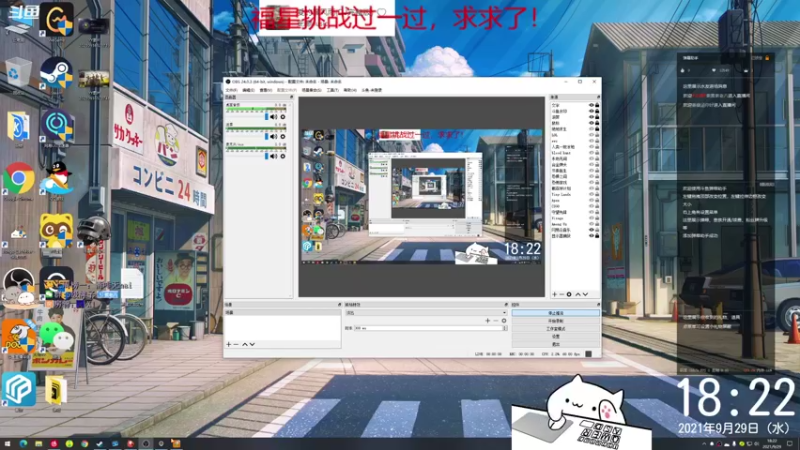Undock the Controls panel via pin icon
Image resolution: width=800 pixels, height=450 pixels.
598,305
